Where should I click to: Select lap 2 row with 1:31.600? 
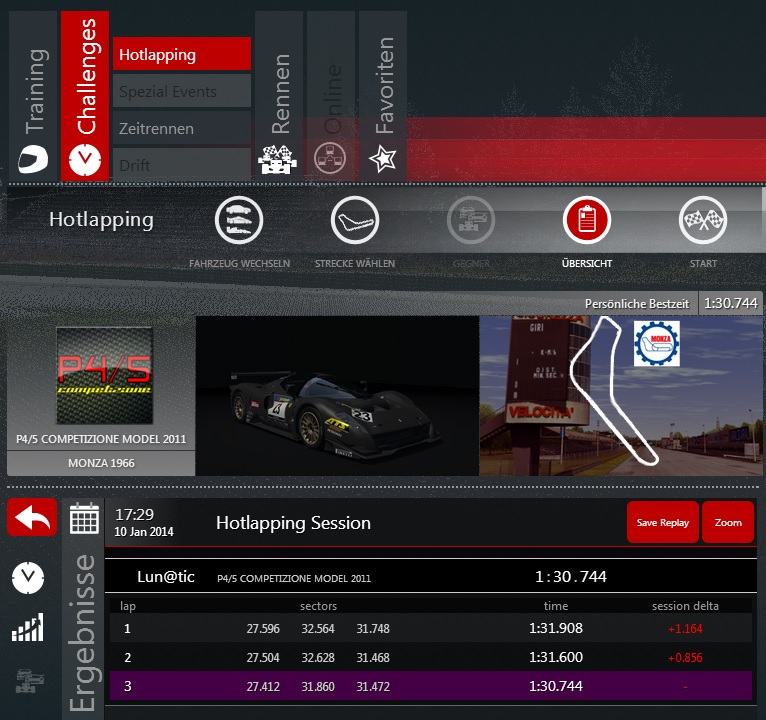tap(431, 657)
